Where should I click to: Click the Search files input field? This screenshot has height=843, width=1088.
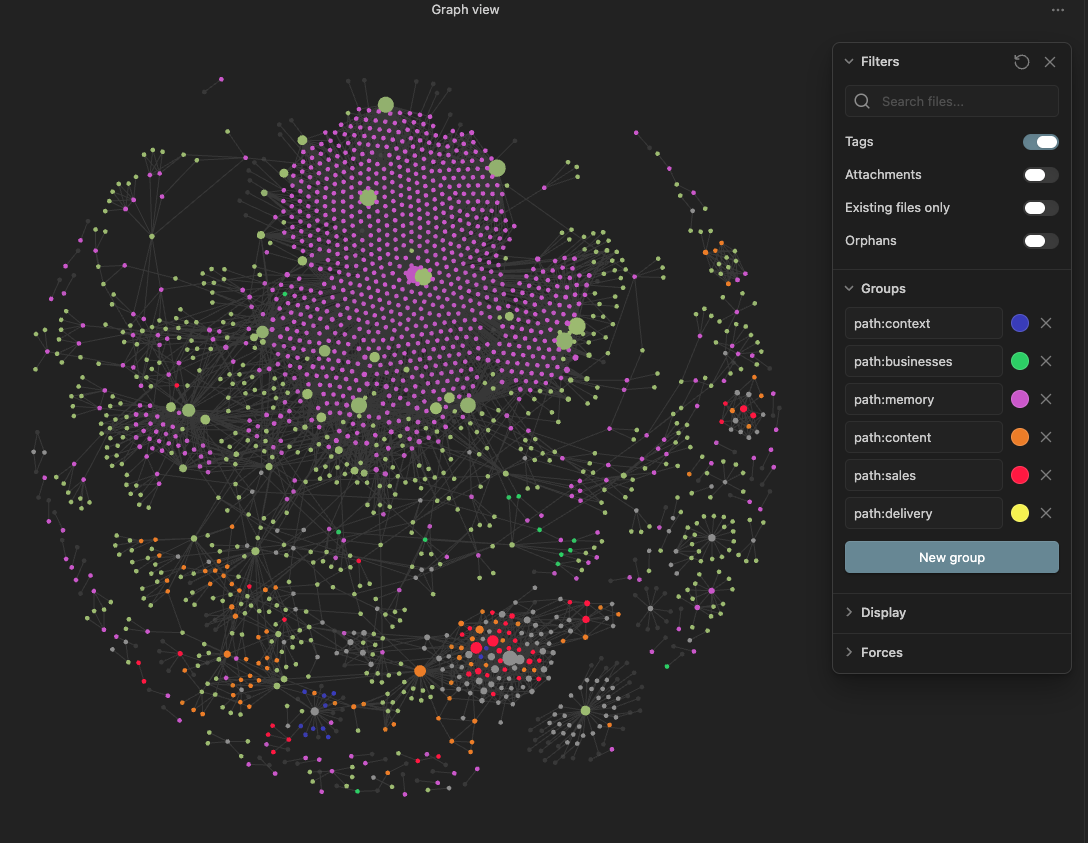950,101
